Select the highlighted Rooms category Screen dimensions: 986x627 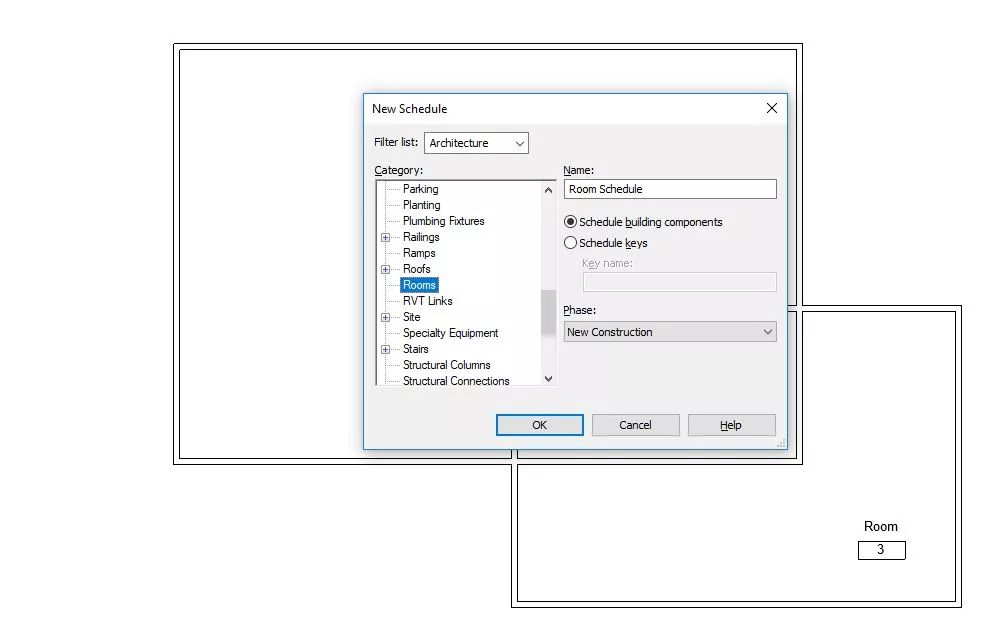pyautogui.click(x=419, y=285)
